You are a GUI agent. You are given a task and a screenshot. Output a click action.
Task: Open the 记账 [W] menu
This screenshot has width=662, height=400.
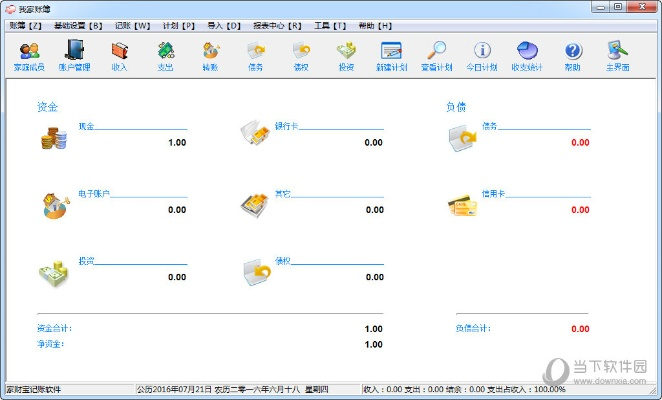click(133, 26)
